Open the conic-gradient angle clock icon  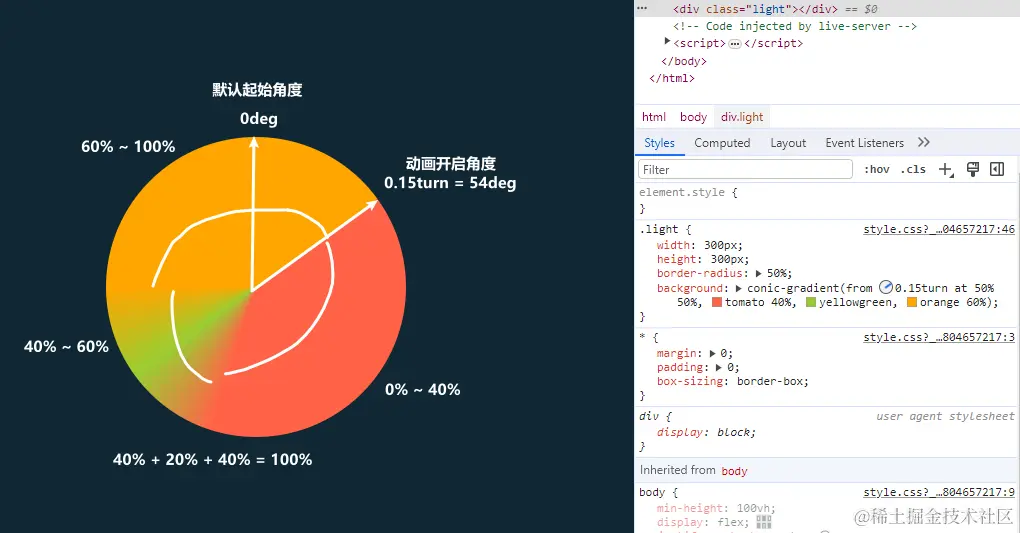[x=885, y=287]
